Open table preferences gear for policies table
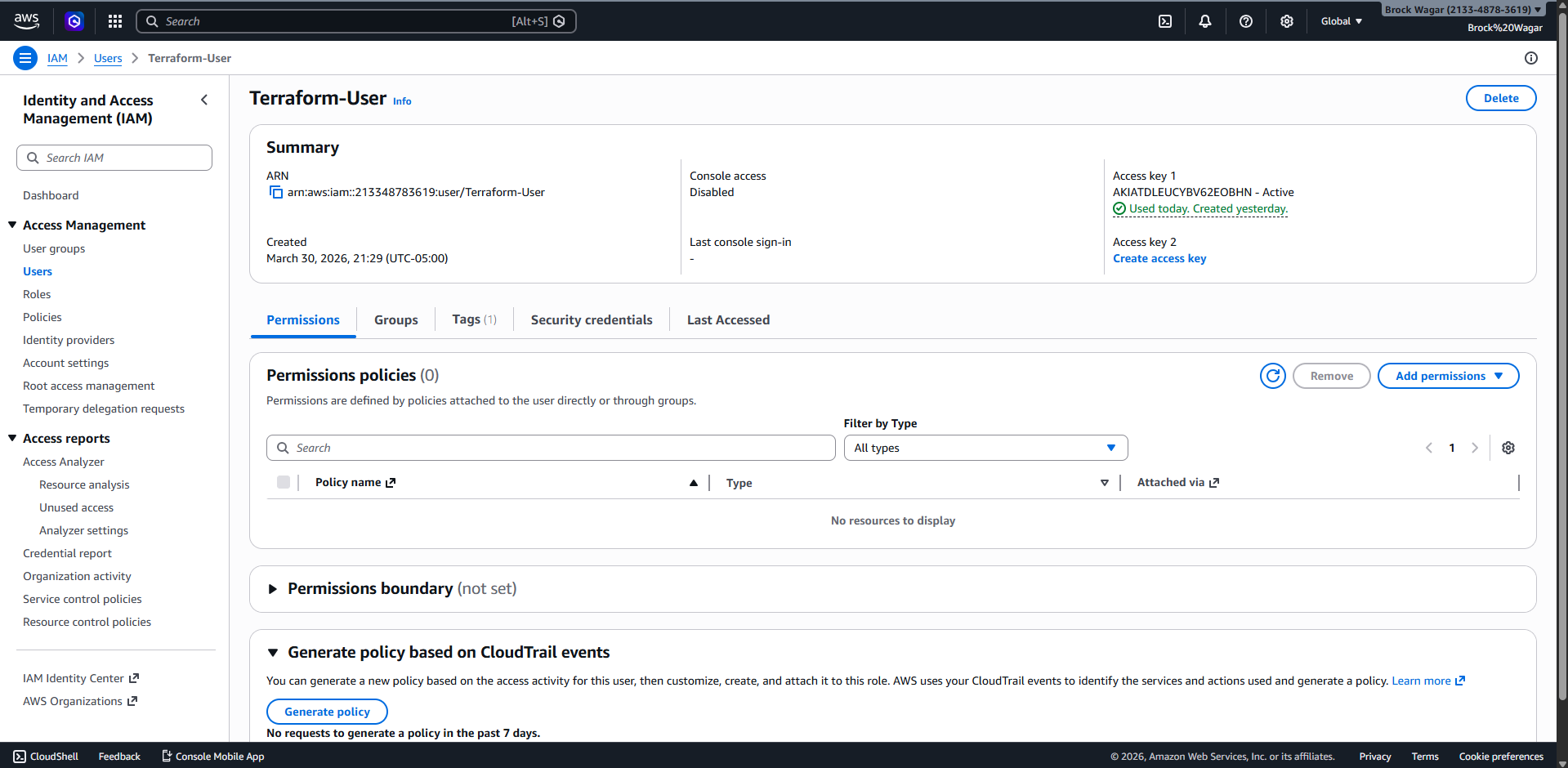Screen dimensions: 1568x768 [1508, 448]
